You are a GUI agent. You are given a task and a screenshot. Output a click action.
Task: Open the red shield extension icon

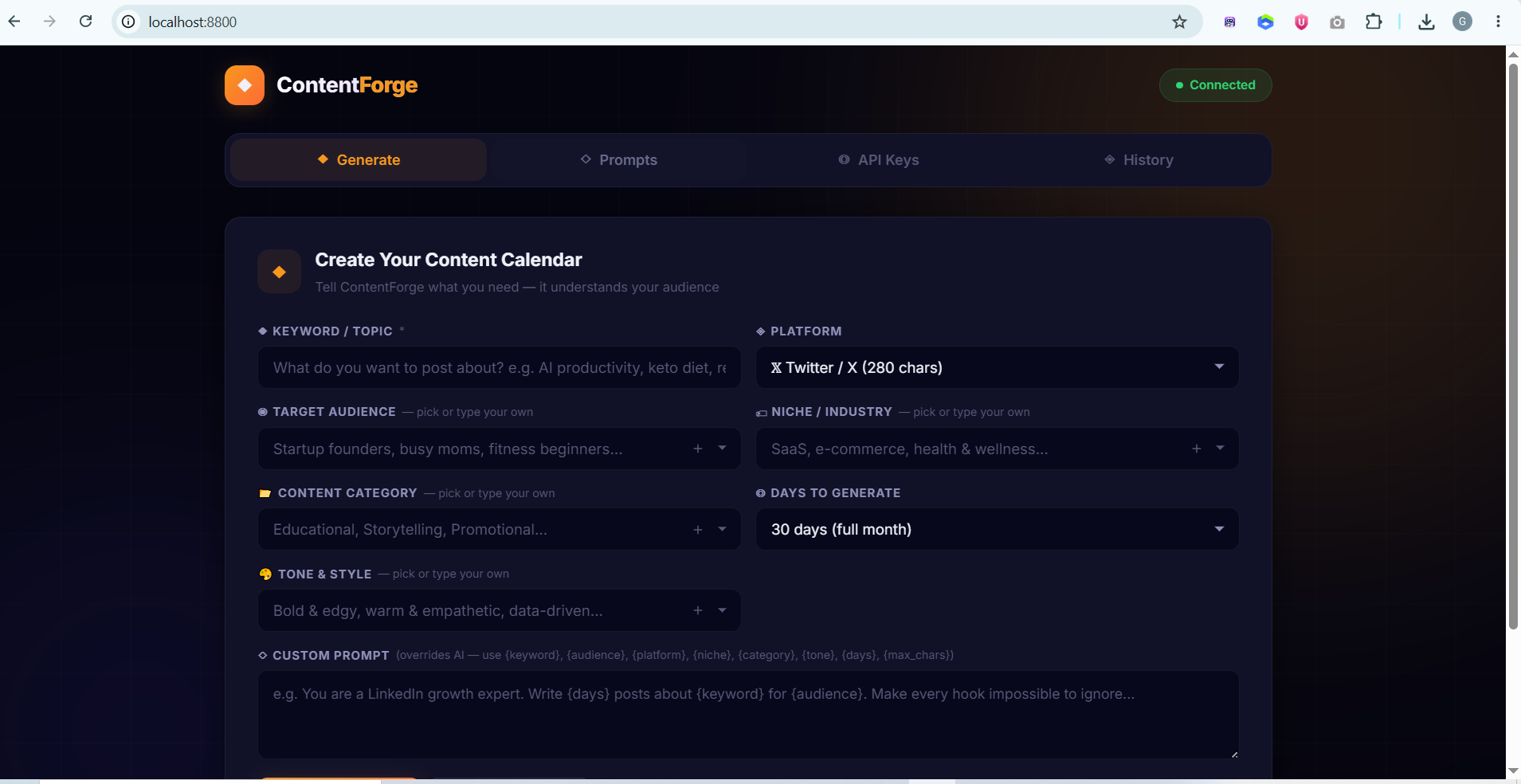[1301, 22]
